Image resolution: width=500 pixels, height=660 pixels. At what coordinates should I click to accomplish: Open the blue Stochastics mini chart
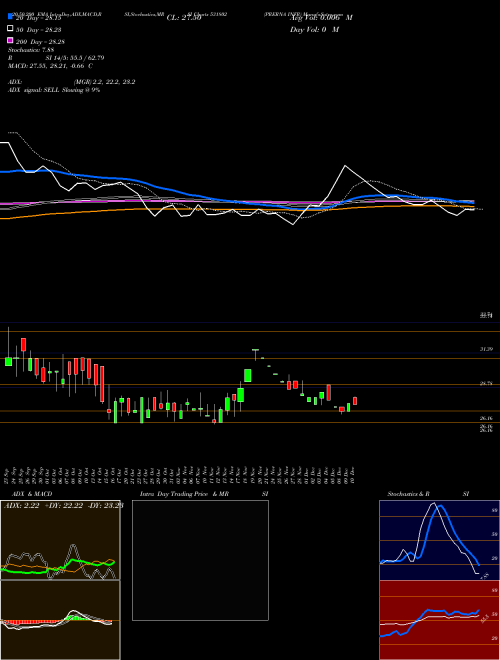point(439,540)
